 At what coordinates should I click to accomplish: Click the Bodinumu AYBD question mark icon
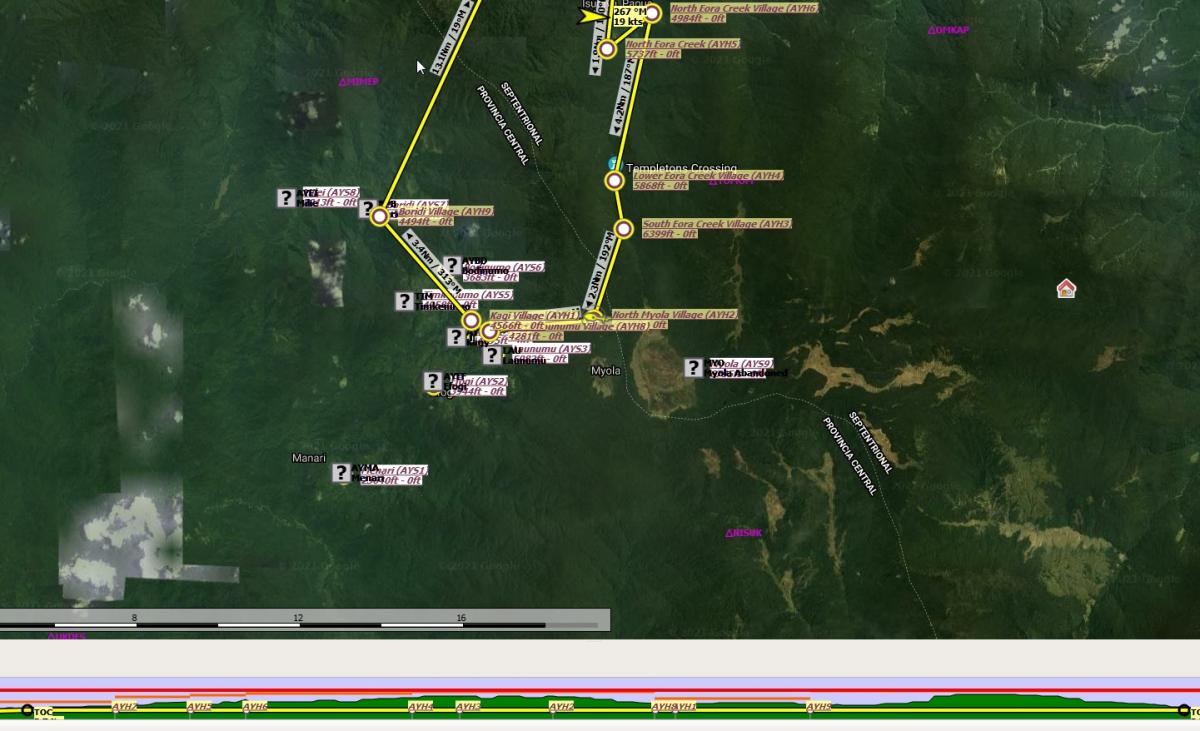[451, 265]
